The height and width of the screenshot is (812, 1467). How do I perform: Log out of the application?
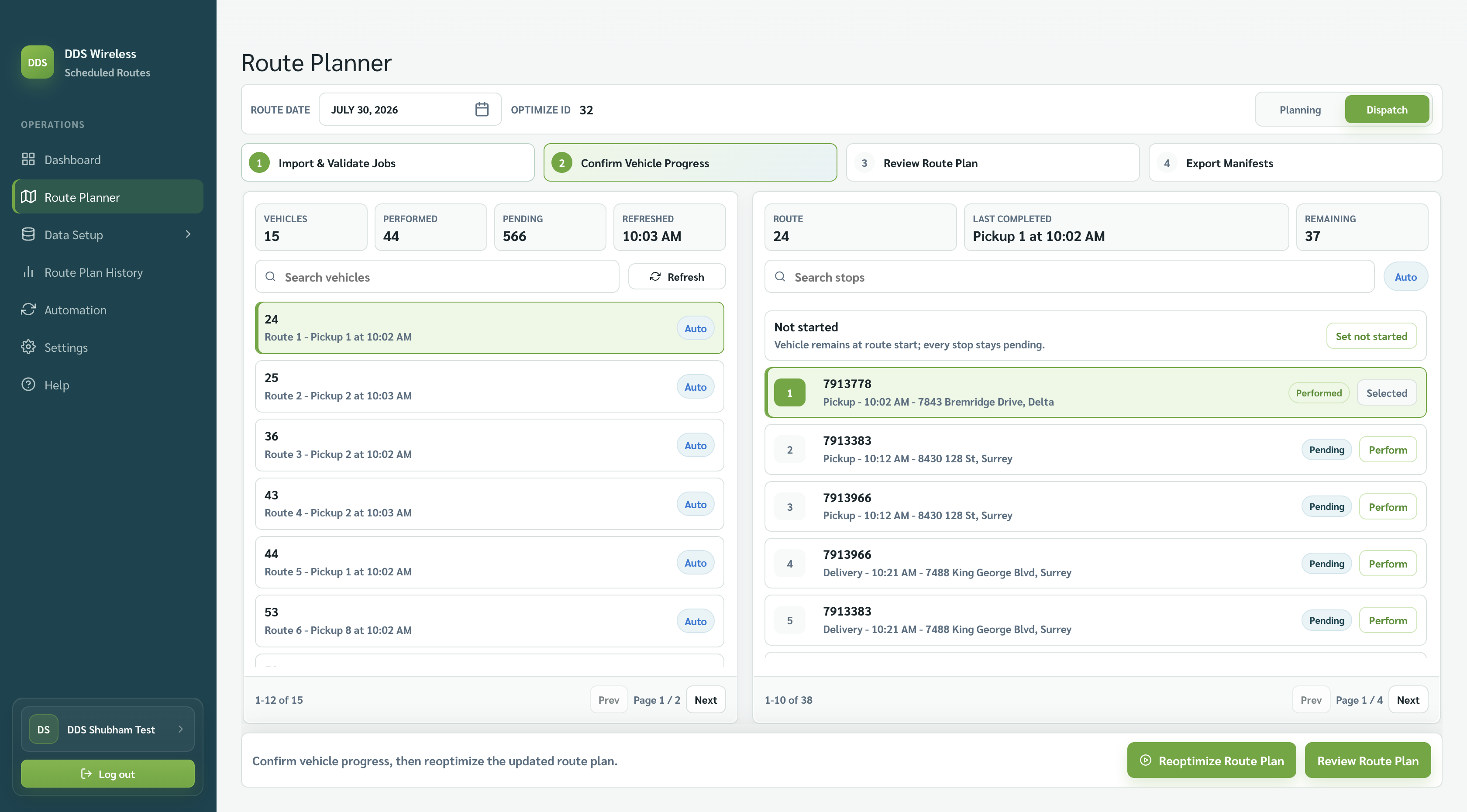point(108,774)
